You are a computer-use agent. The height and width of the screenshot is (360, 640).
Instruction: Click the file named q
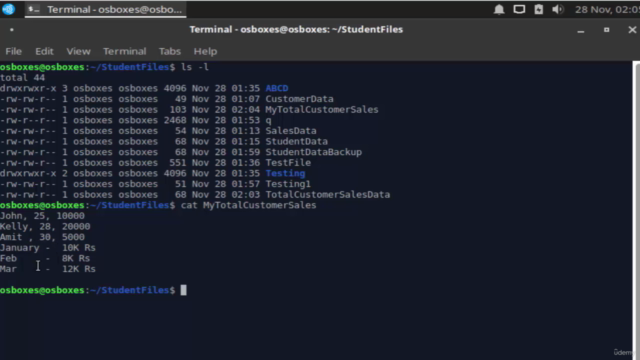click(268, 120)
